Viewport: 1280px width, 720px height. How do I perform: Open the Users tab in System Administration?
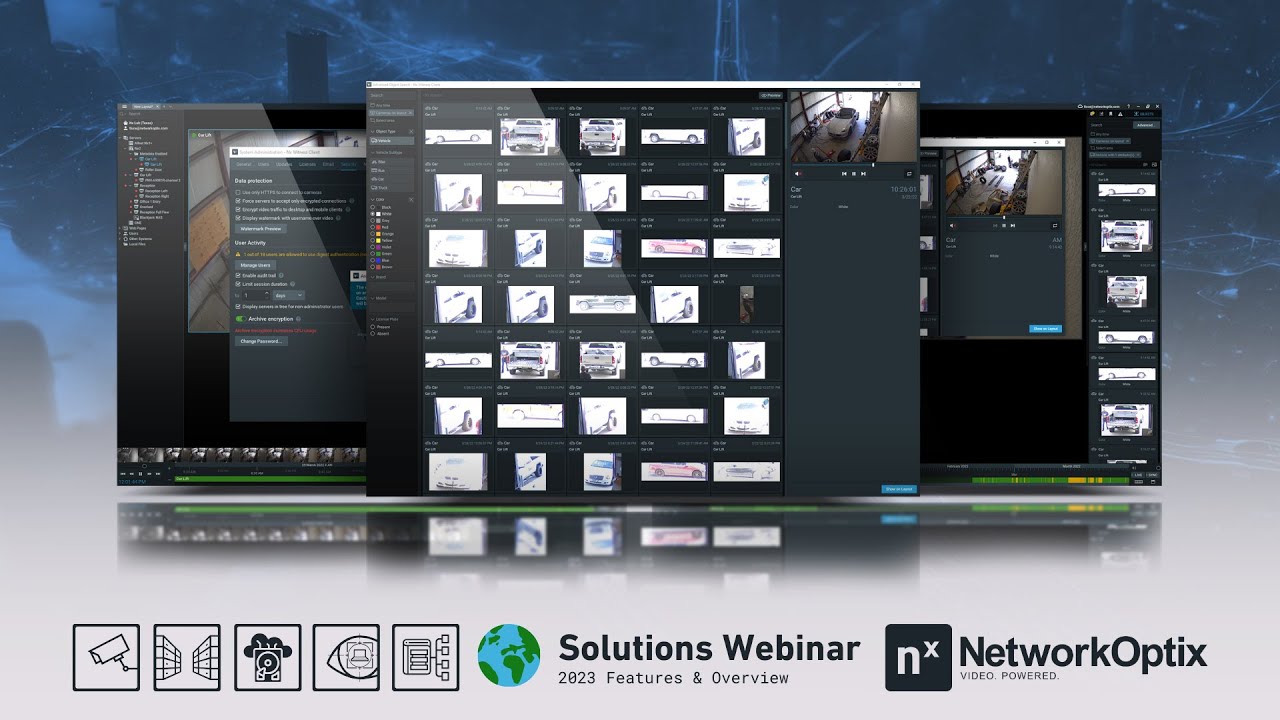[263, 164]
